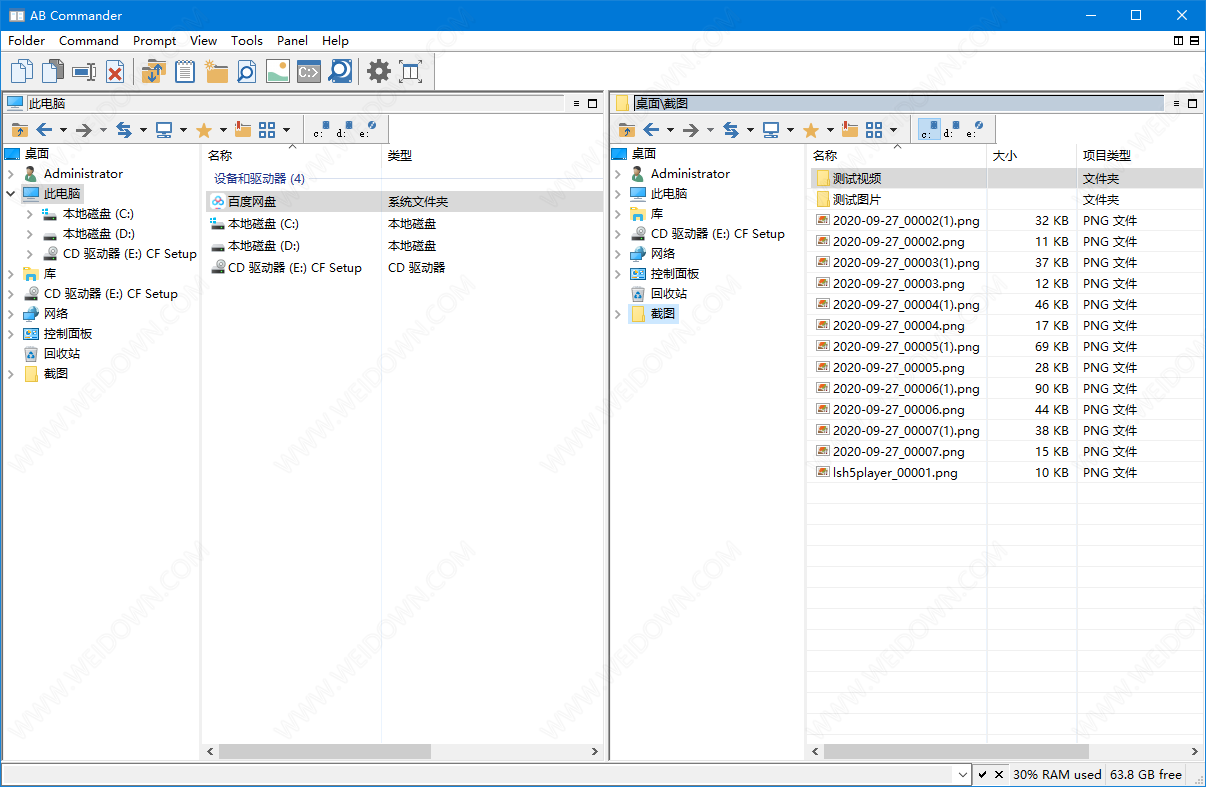Click the Rename icon in main toolbar
This screenshot has height=787, width=1206.
[84, 71]
